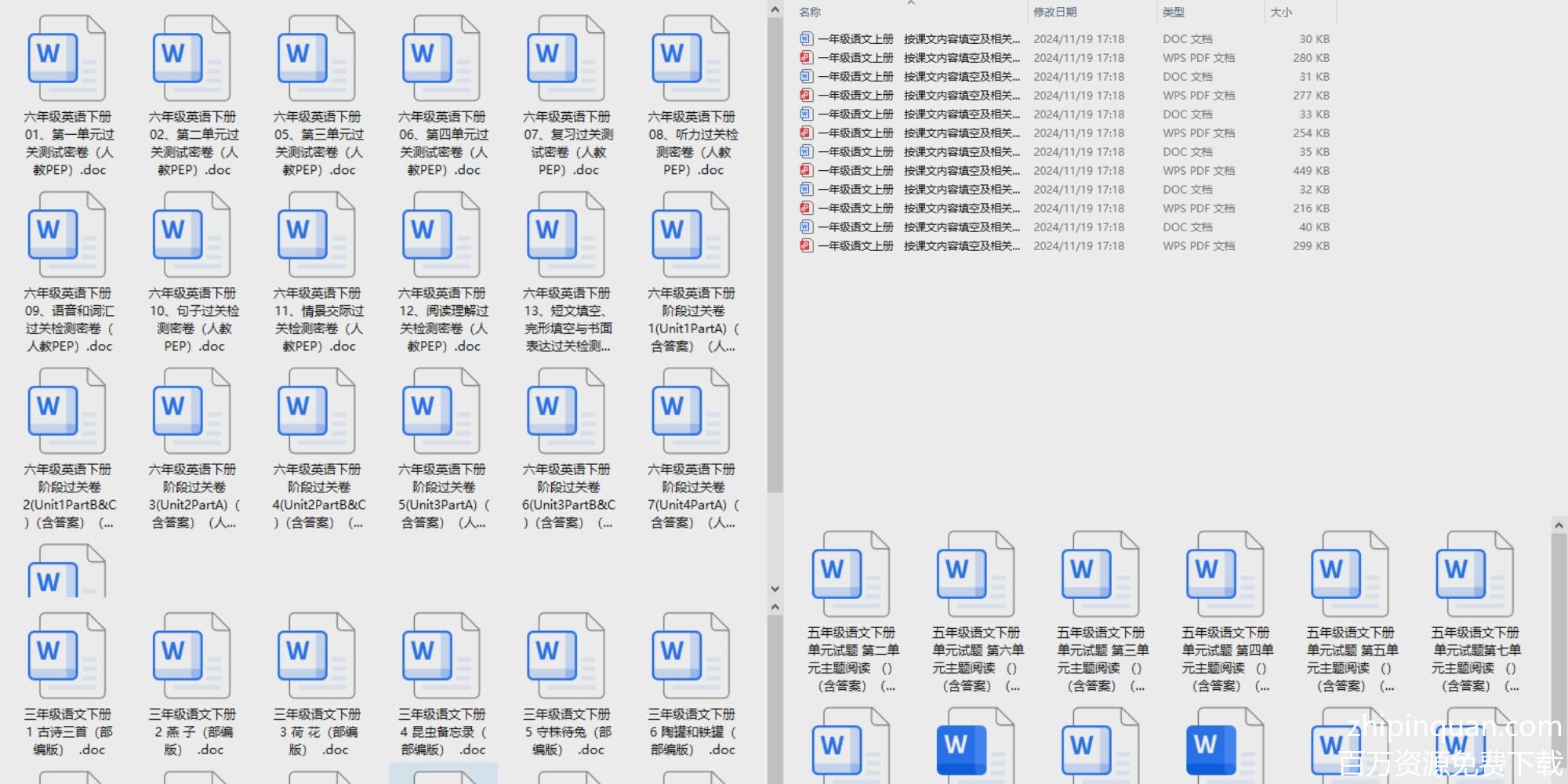Select the 阶段过关卷7(Unit4PartA) document icon
Viewport: 1568px width, 784px height.
point(690,412)
